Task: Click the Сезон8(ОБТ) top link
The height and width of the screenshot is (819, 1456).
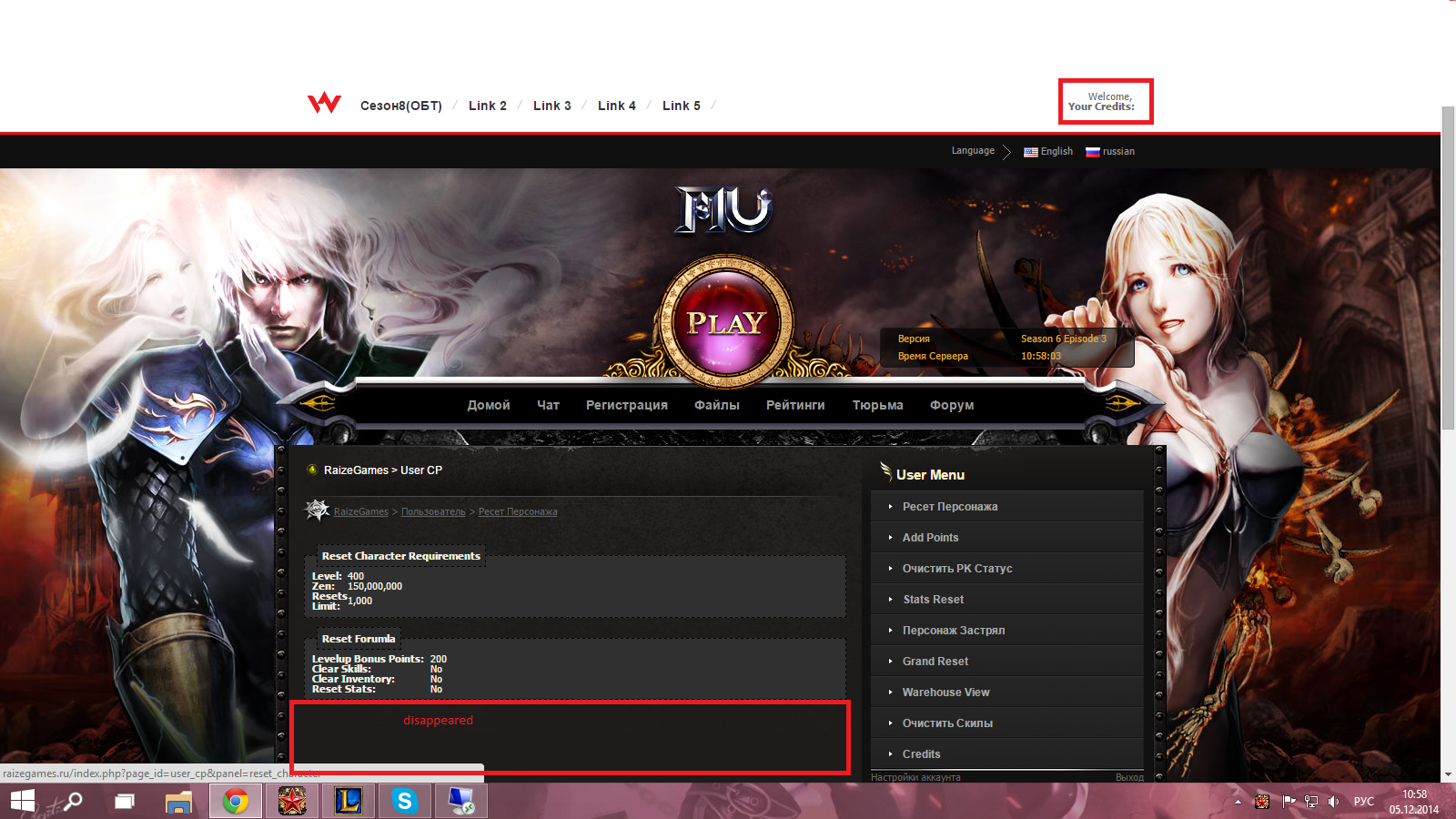Action: [x=400, y=106]
